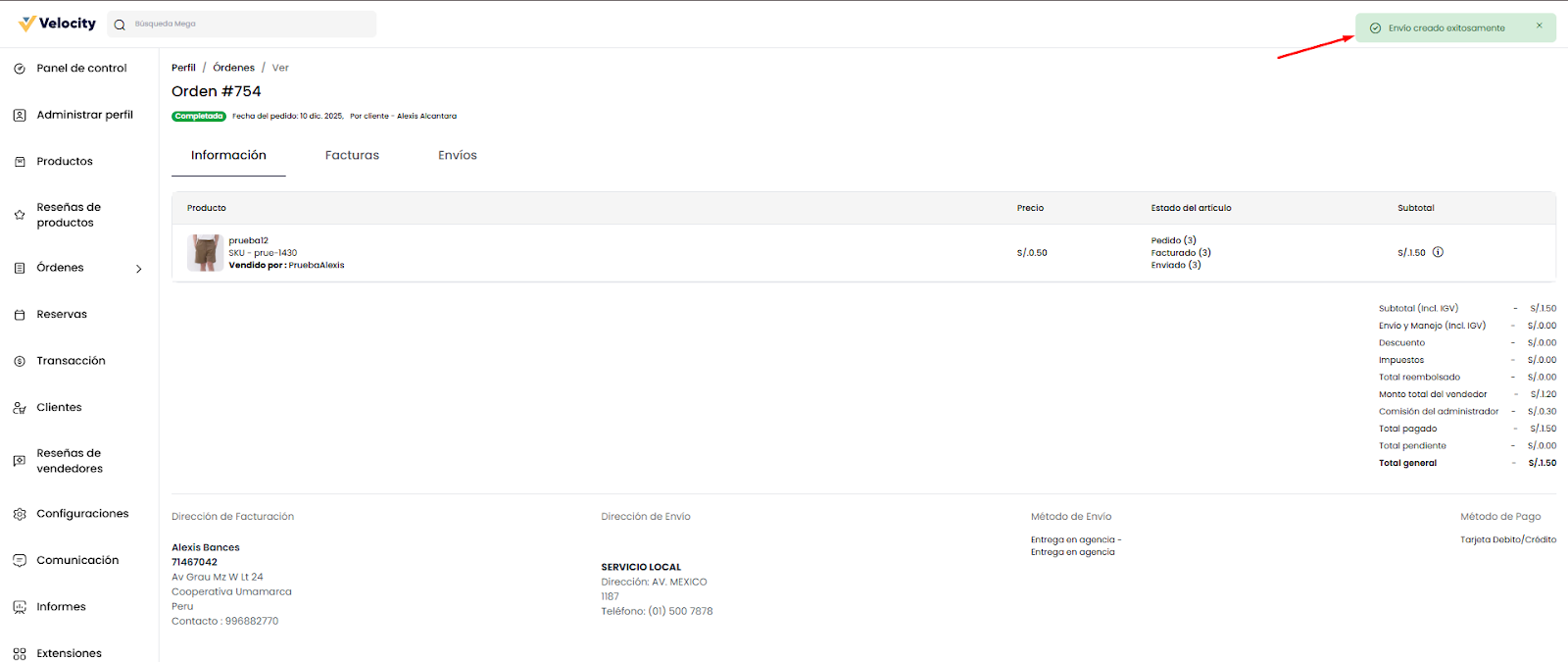Switch to the Facturas tab
1568x662 pixels.
352,155
